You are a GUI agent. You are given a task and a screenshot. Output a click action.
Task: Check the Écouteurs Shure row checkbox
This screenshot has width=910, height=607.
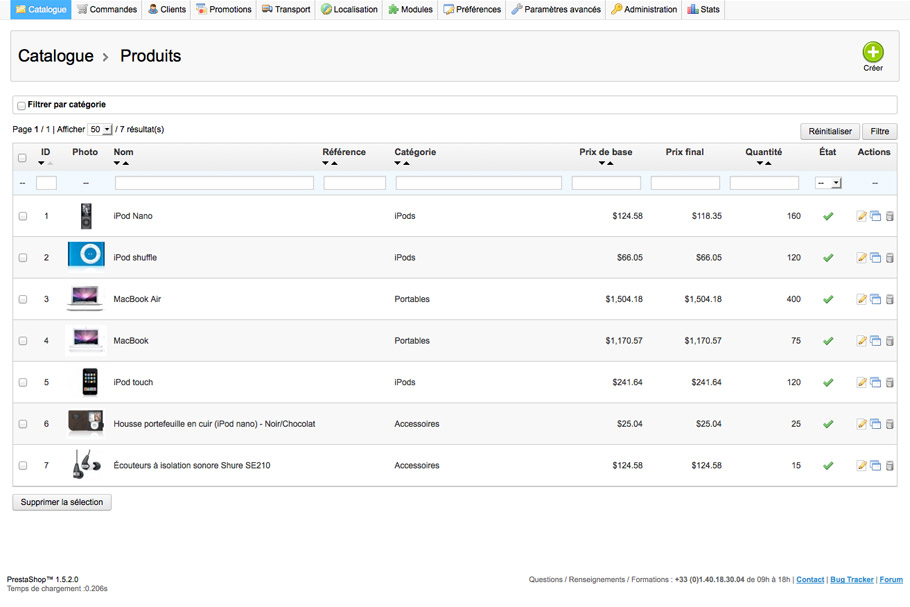[x=23, y=465]
